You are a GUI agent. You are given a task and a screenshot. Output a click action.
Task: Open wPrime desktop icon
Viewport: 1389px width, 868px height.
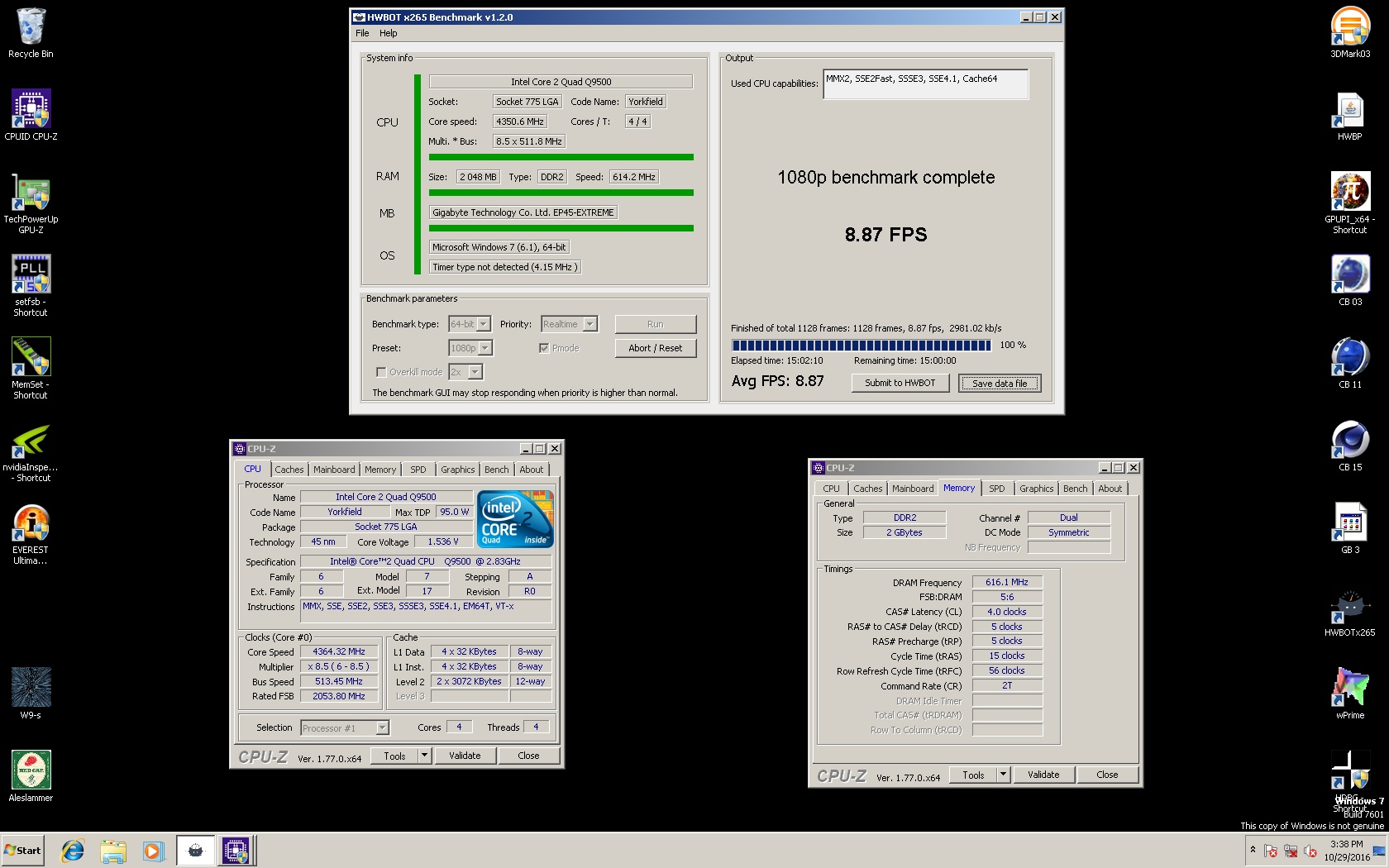pos(1350,694)
